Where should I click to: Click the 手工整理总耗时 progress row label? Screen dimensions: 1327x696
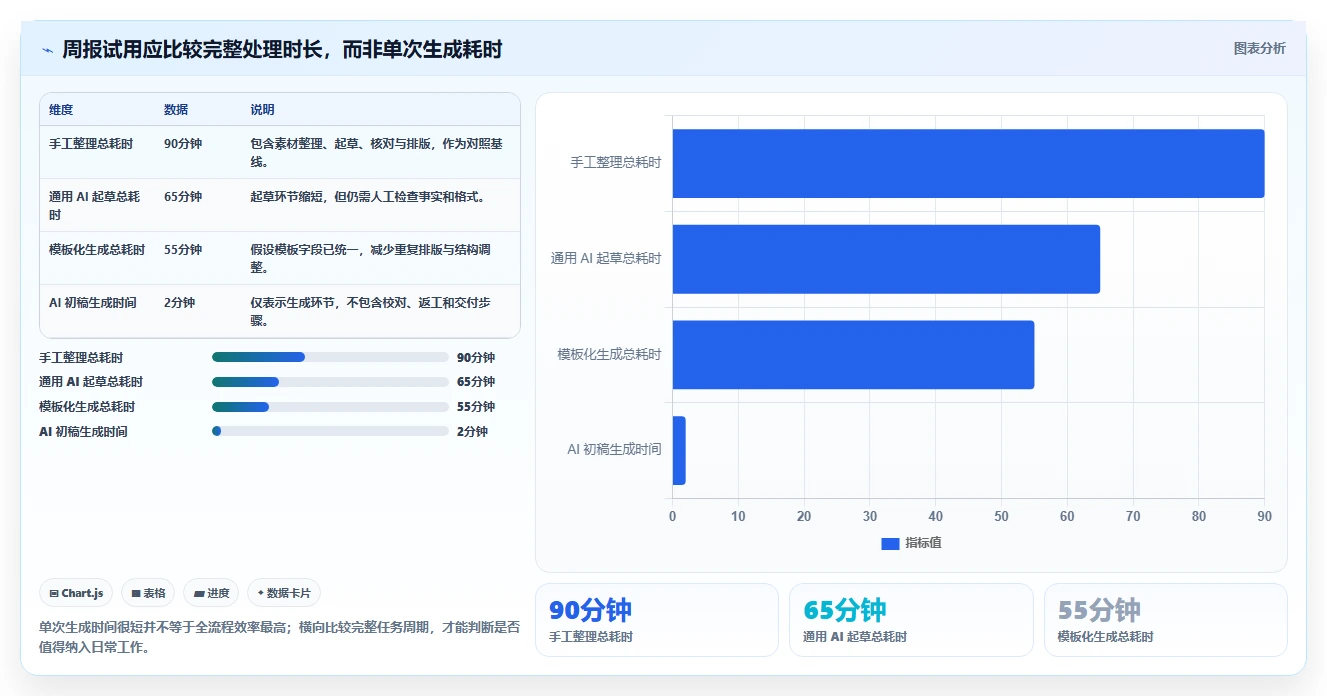click(x=81, y=357)
